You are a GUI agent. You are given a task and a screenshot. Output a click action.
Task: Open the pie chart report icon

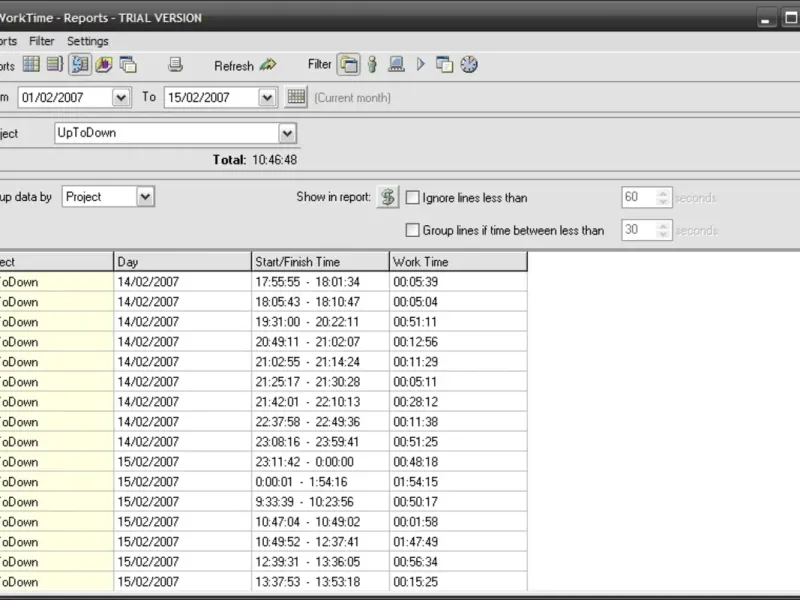click(104, 64)
